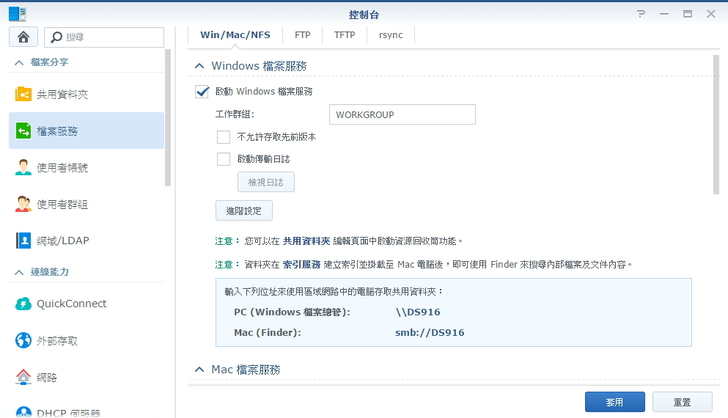Open the 網域/LDAP icon
This screenshot has height=418, width=728.
tap(23, 241)
